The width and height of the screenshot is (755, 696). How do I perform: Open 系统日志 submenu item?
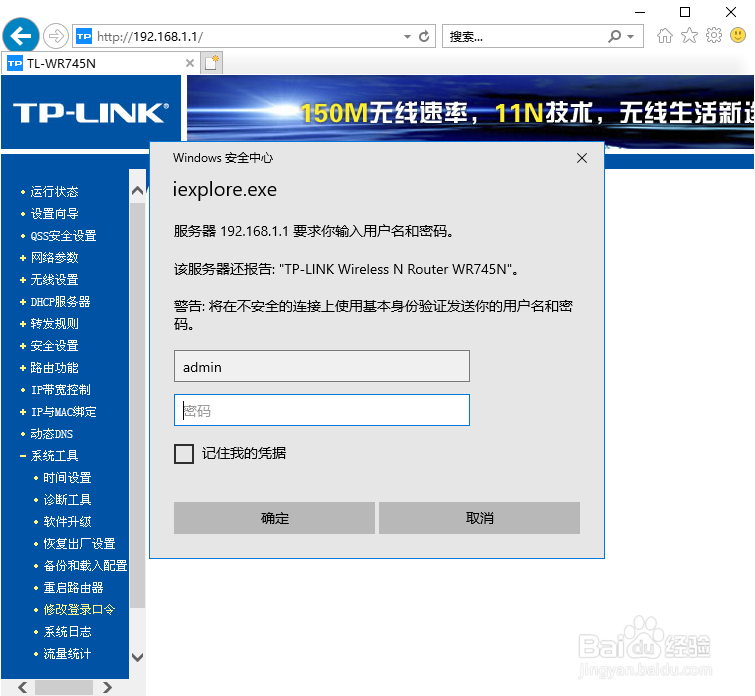(67, 632)
